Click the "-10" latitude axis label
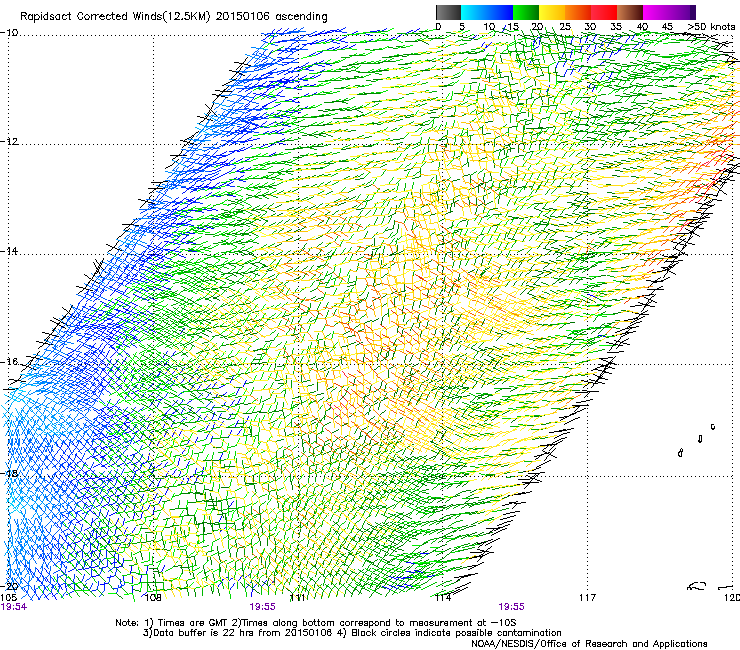Image resolution: width=740 pixels, height=650 pixels. point(9,32)
